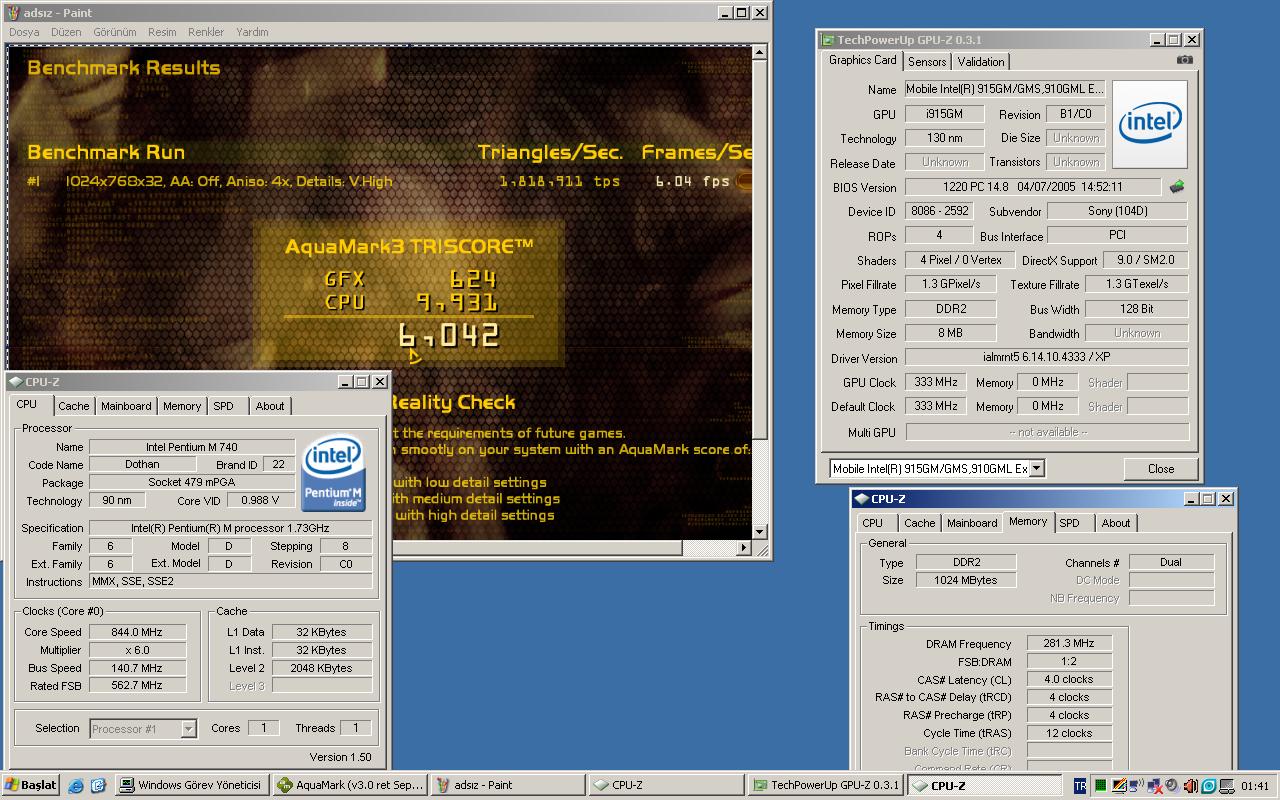Open the SPD tab in the Memory window

(1069, 523)
